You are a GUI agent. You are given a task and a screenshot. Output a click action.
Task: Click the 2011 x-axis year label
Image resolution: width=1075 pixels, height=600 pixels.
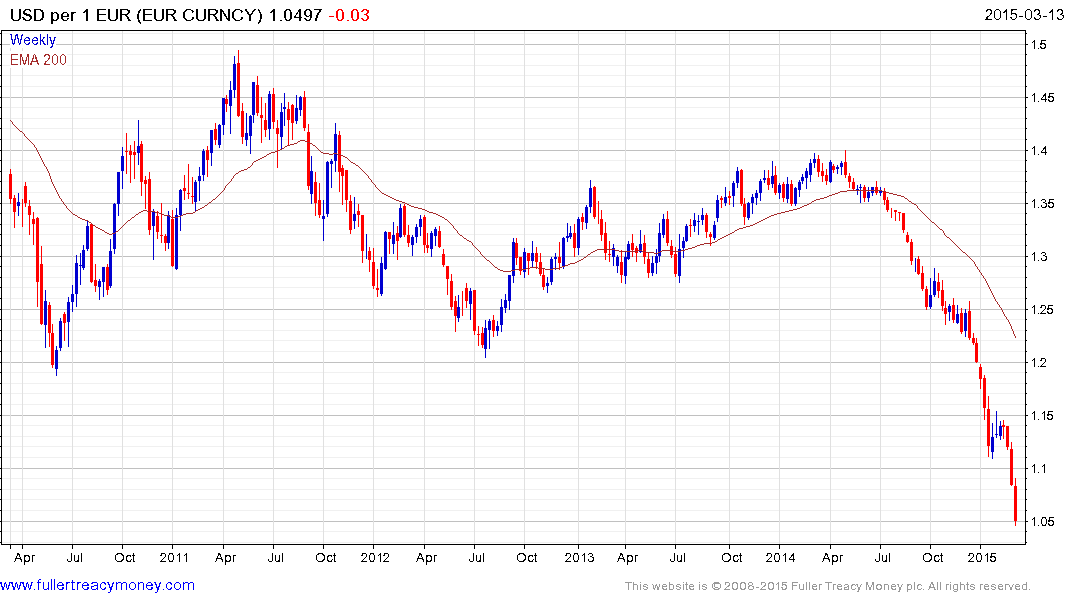point(174,557)
